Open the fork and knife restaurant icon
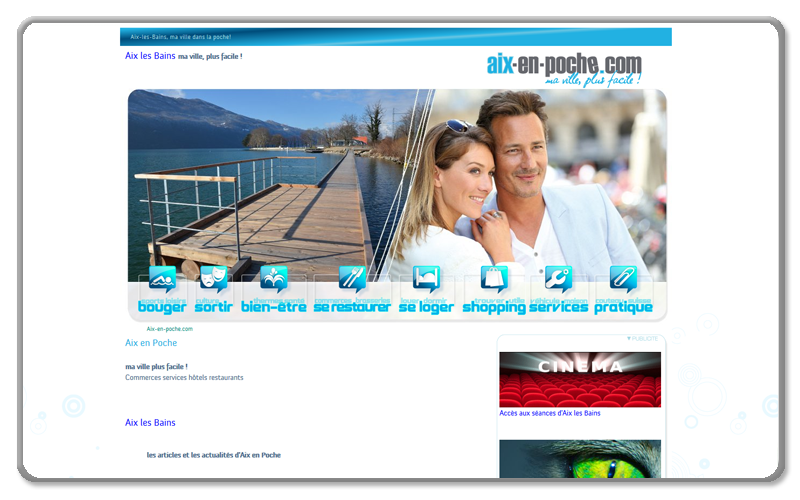The height and width of the screenshot is (500, 800). (352, 279)
